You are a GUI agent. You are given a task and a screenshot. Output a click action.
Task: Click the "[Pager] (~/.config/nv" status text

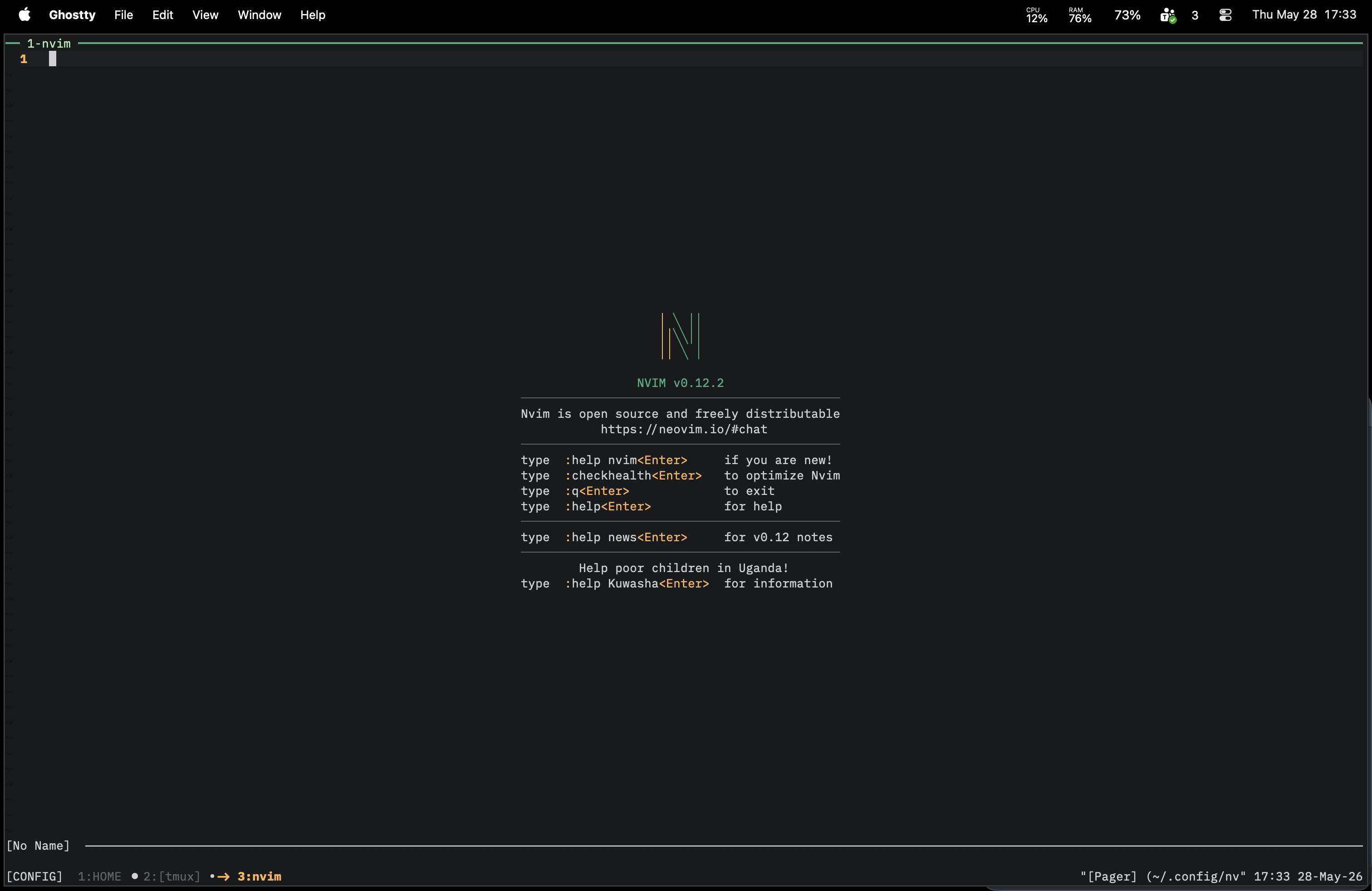click(x=1163, y=876)
